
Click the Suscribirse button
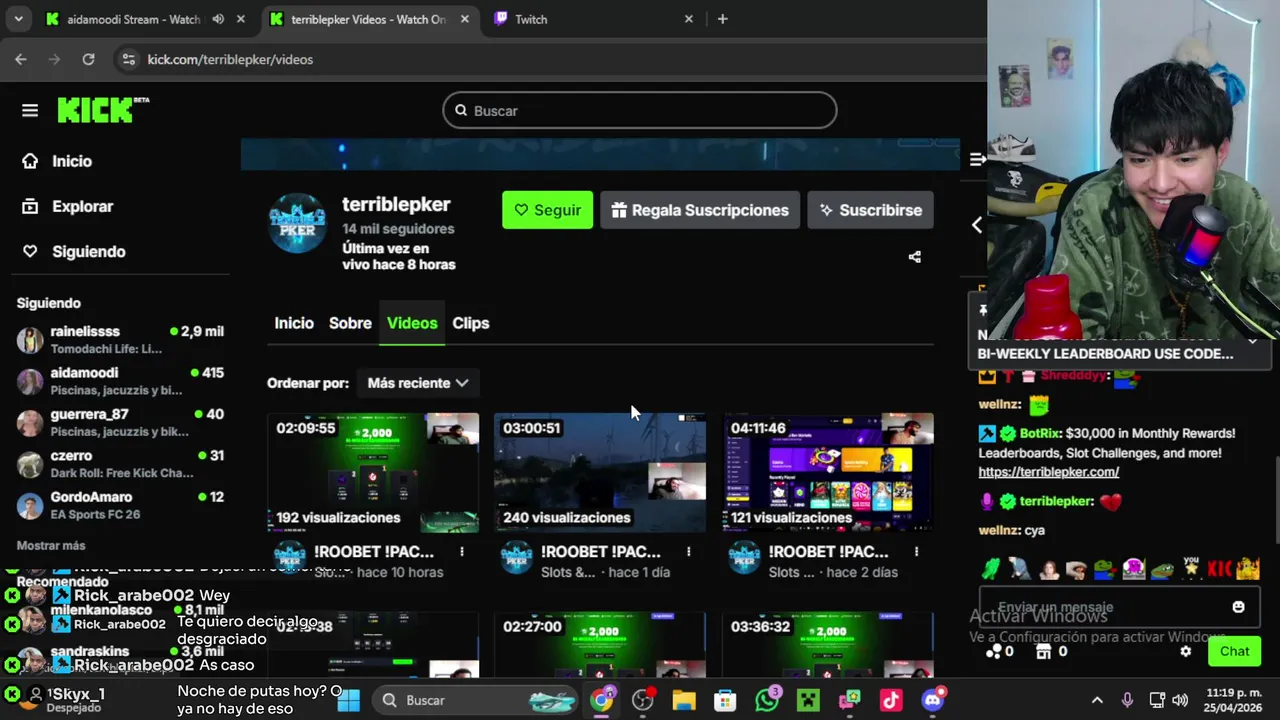(x=870, y=210)
